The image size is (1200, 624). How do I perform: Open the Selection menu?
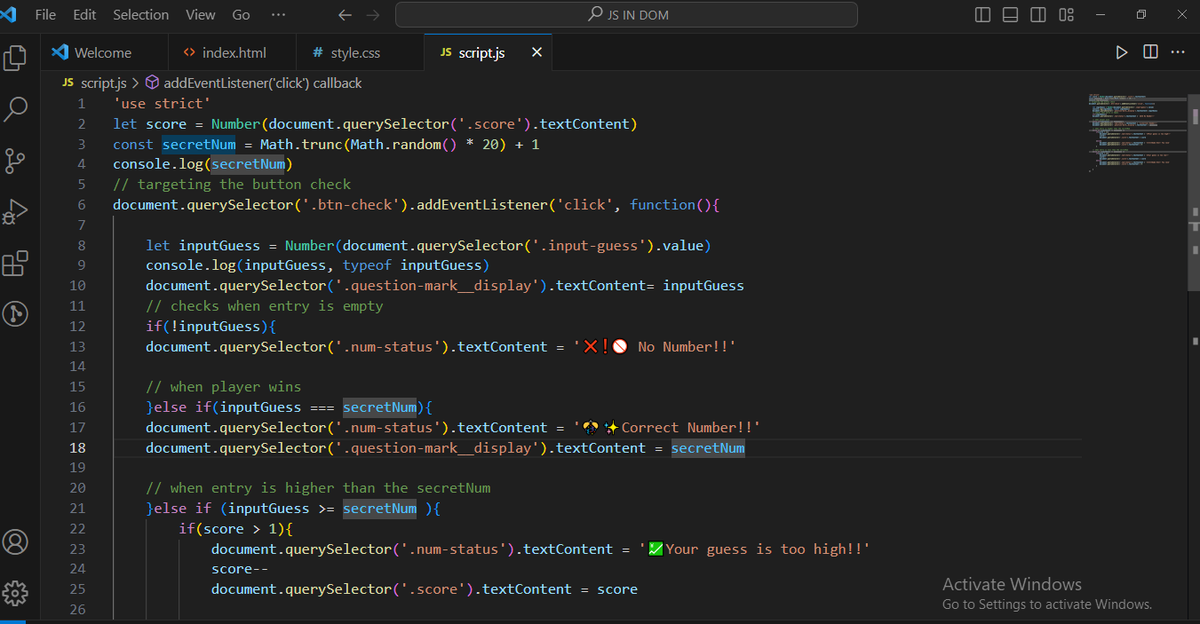tap(141, 15)
